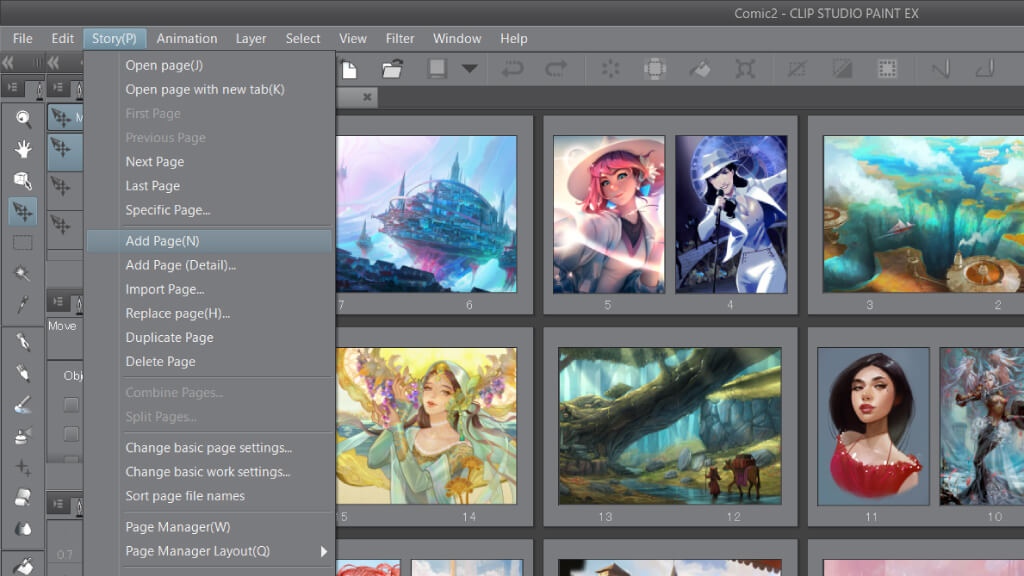This screenshot has height=576, width=1024.
Task: Click the Undo arrow icon
Action: tap(512, 69)
